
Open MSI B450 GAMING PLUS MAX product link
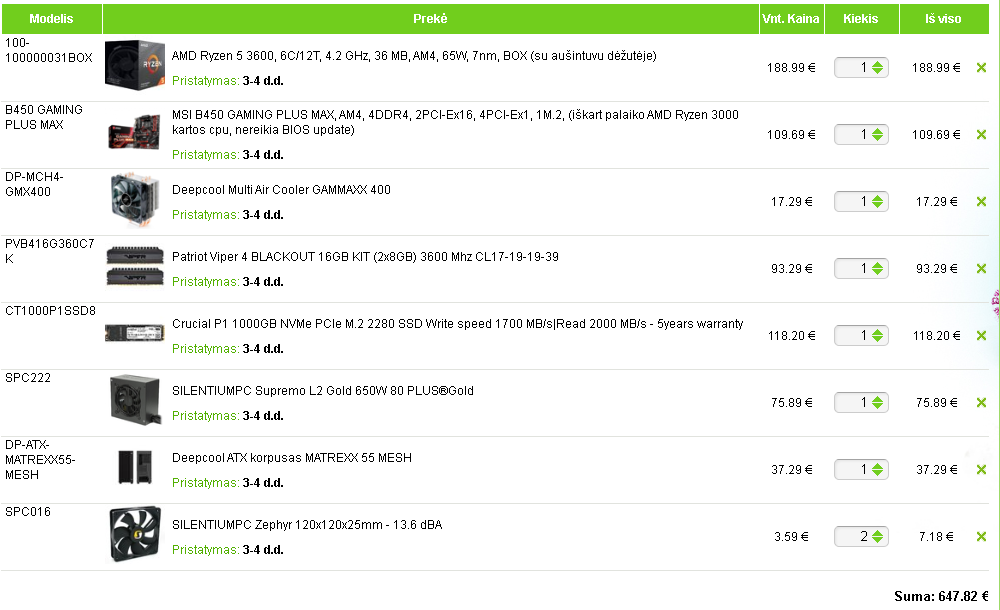[x=455, y=122]
